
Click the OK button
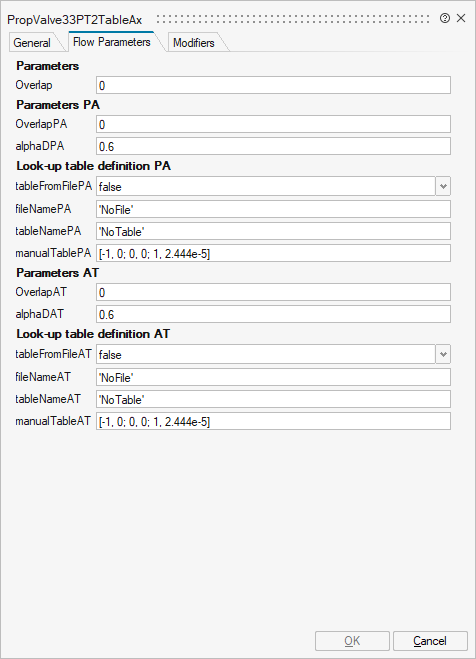pos(352,641)
